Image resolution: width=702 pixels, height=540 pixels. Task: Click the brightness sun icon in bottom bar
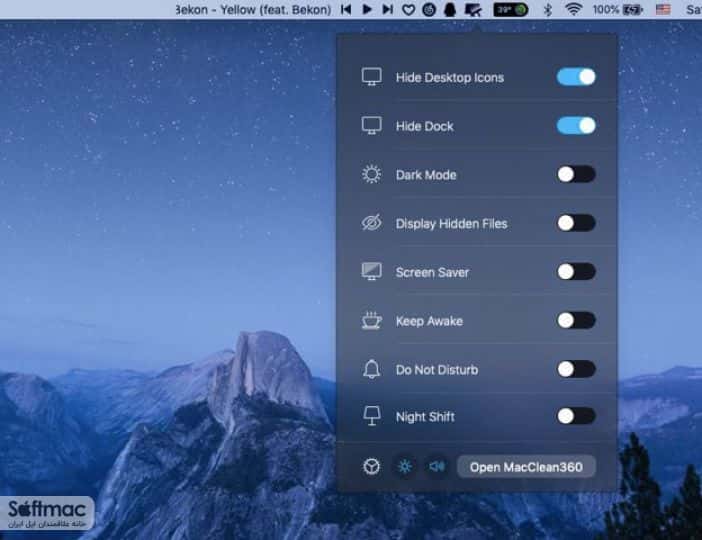(x=405, y=467)
